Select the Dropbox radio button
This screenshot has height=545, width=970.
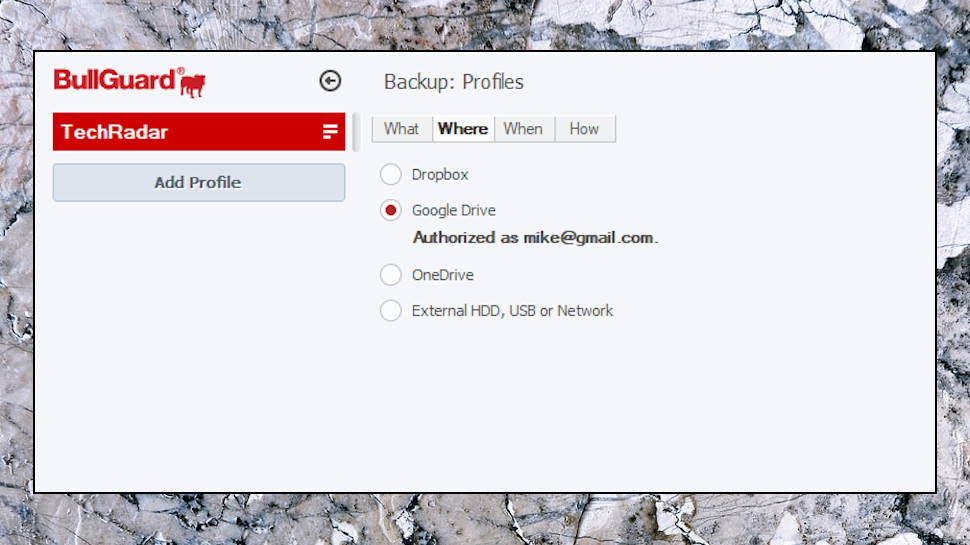390,174
